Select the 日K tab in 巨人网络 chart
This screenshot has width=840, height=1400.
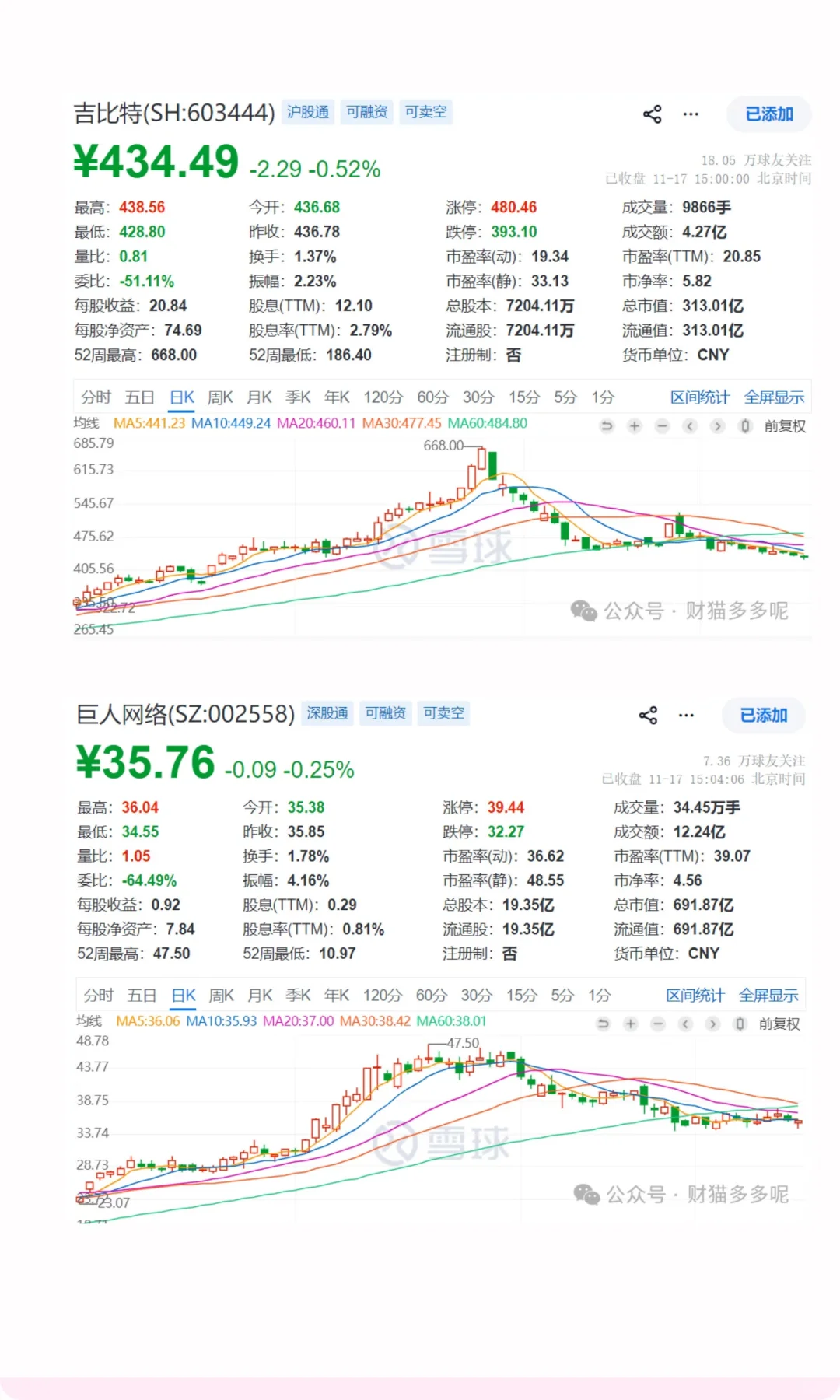point(184,996)
